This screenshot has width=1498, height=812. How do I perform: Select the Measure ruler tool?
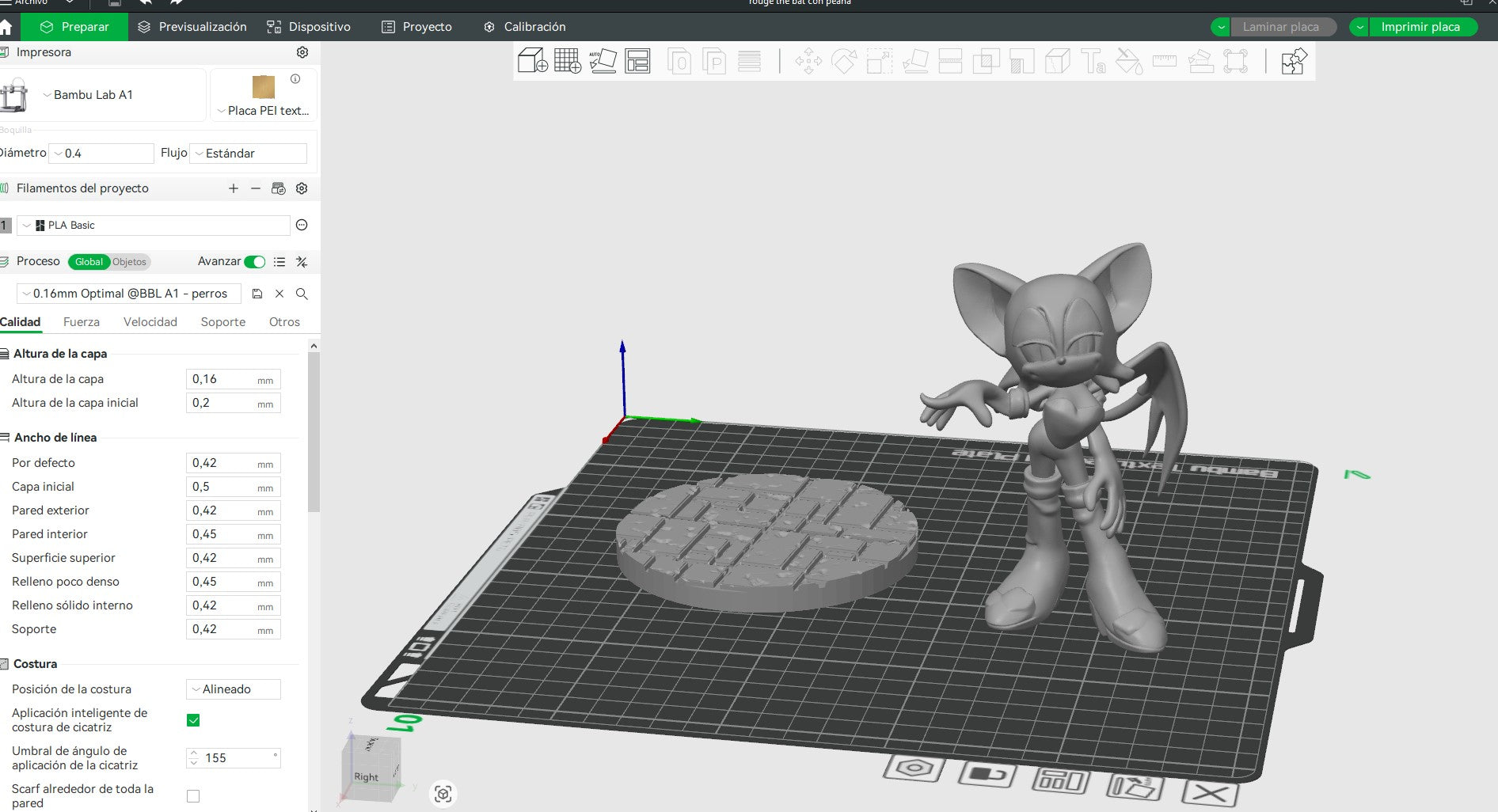[1164, 61]
